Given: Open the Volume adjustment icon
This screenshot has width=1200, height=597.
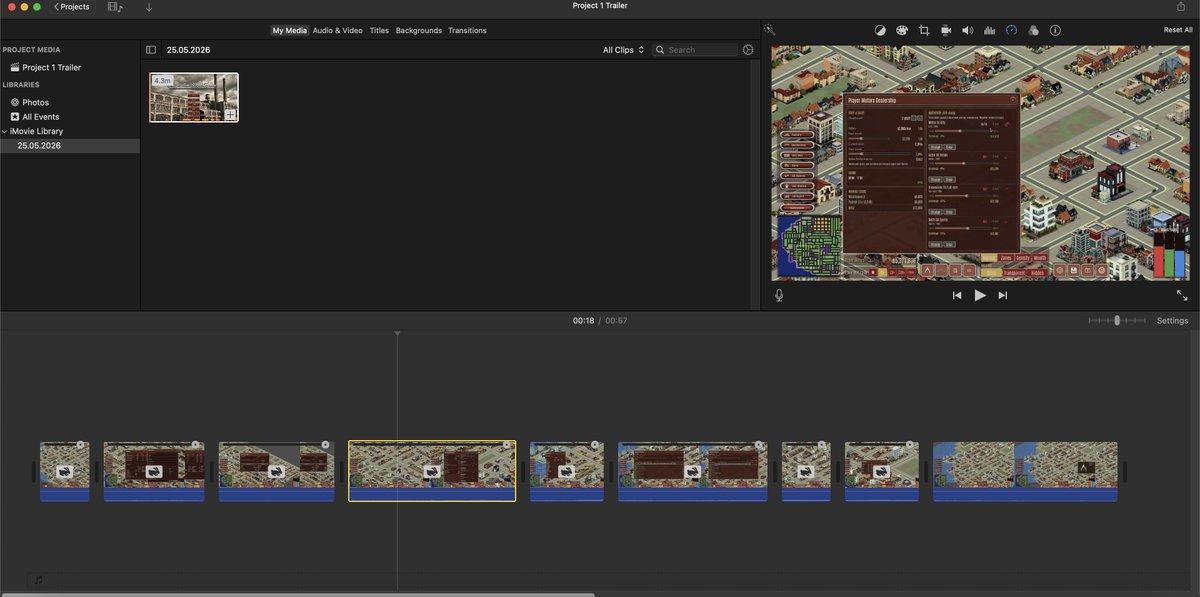Looking at the screenshot, I should coord(967,30).
